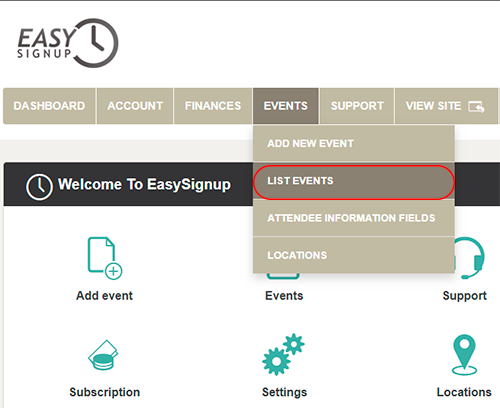Click the Add event text link
500x408 pixels.
(x=104, y=296)
